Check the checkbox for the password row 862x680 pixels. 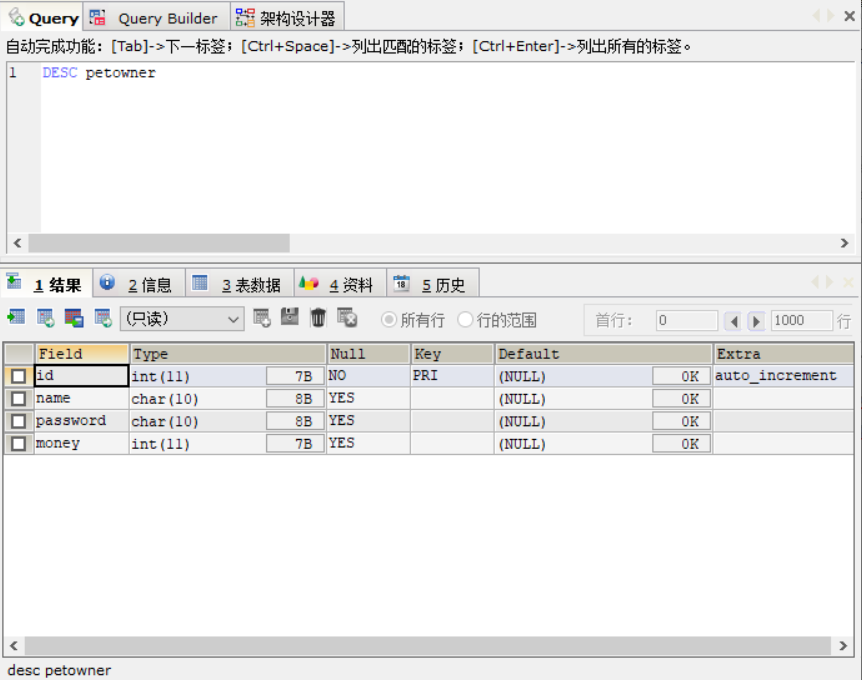tap(18, 421)
